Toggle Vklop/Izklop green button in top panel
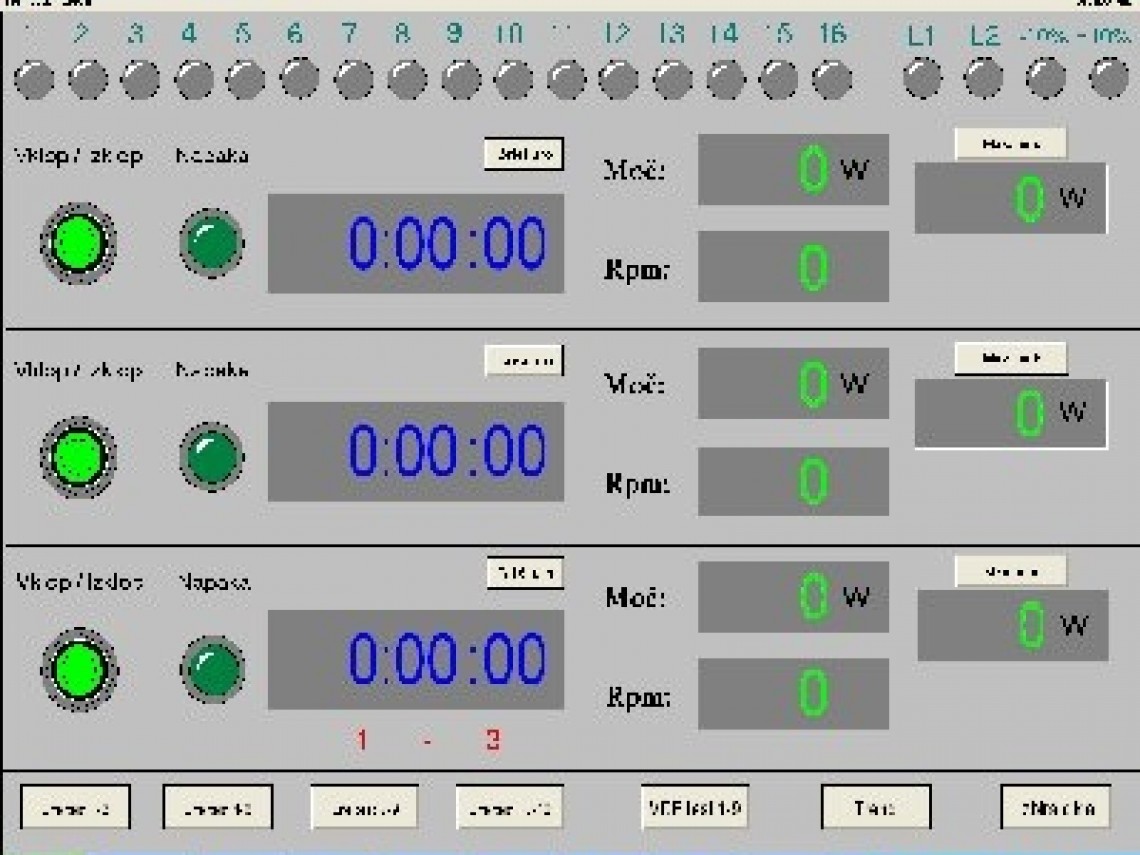This screenshot has height=855, width=1140. [78, 244]
